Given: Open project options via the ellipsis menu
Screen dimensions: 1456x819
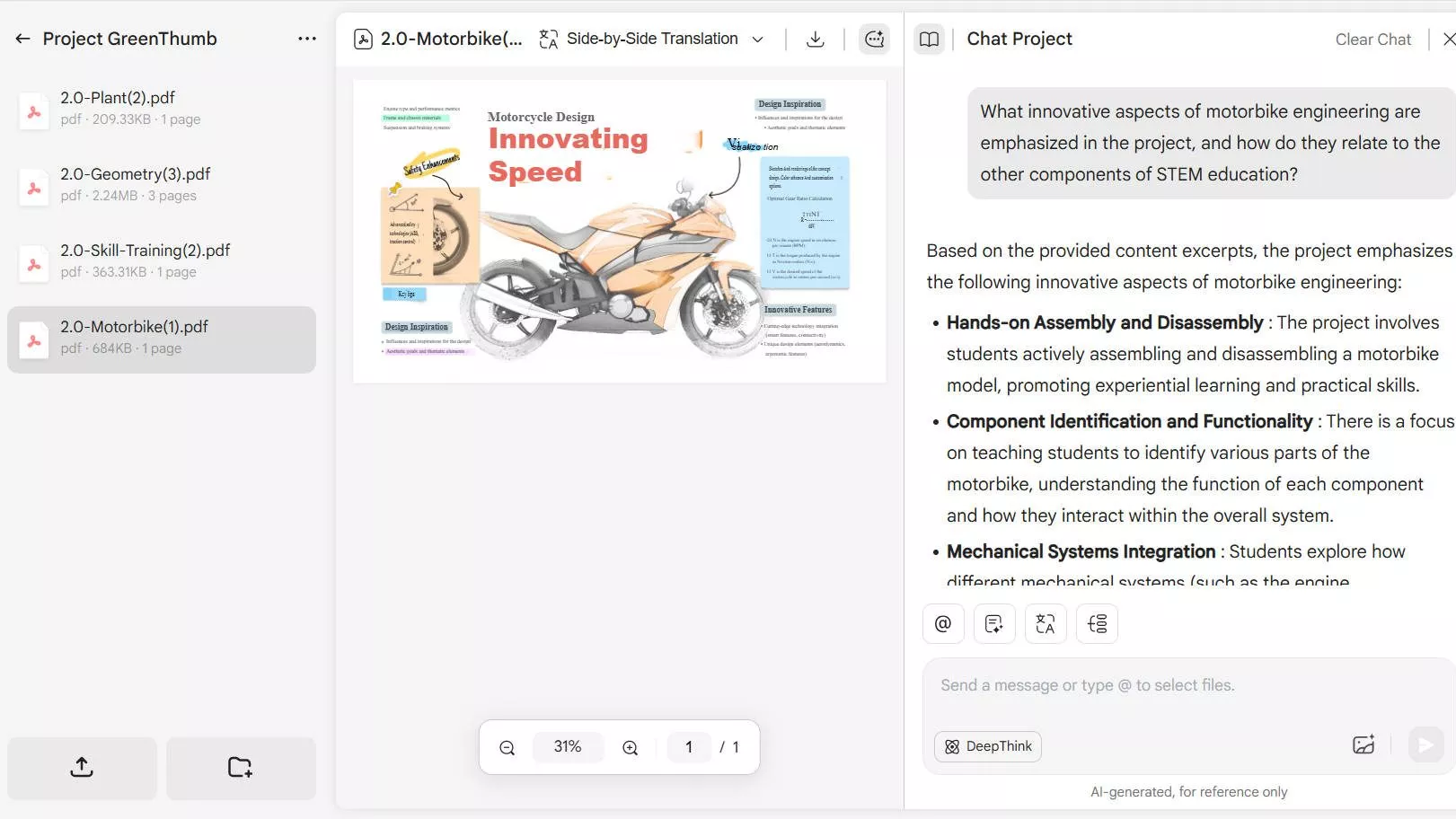Looking at the screenshot, I should click(x=306, y=38).
